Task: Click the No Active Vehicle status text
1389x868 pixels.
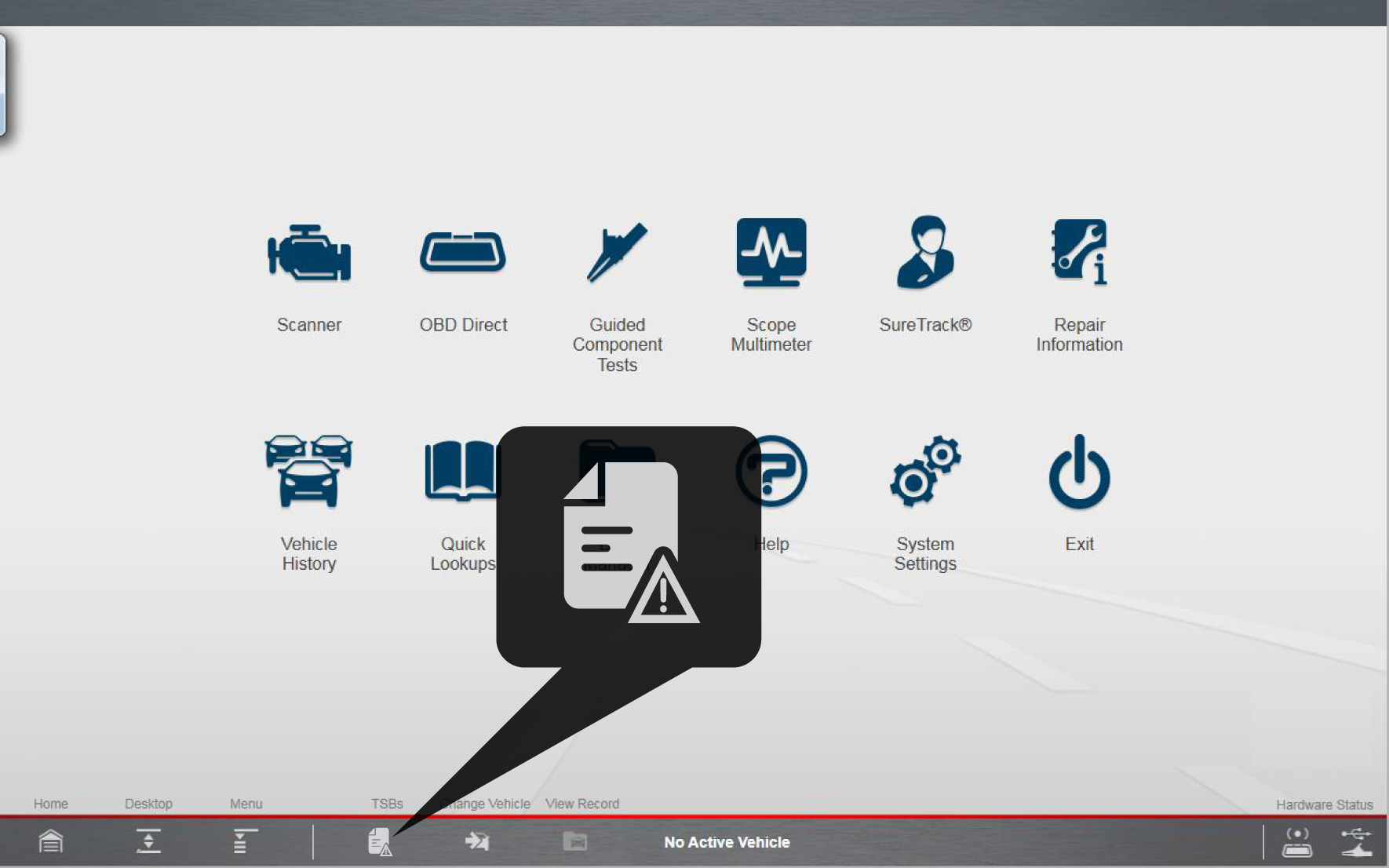Action: (x=727, y=842)
